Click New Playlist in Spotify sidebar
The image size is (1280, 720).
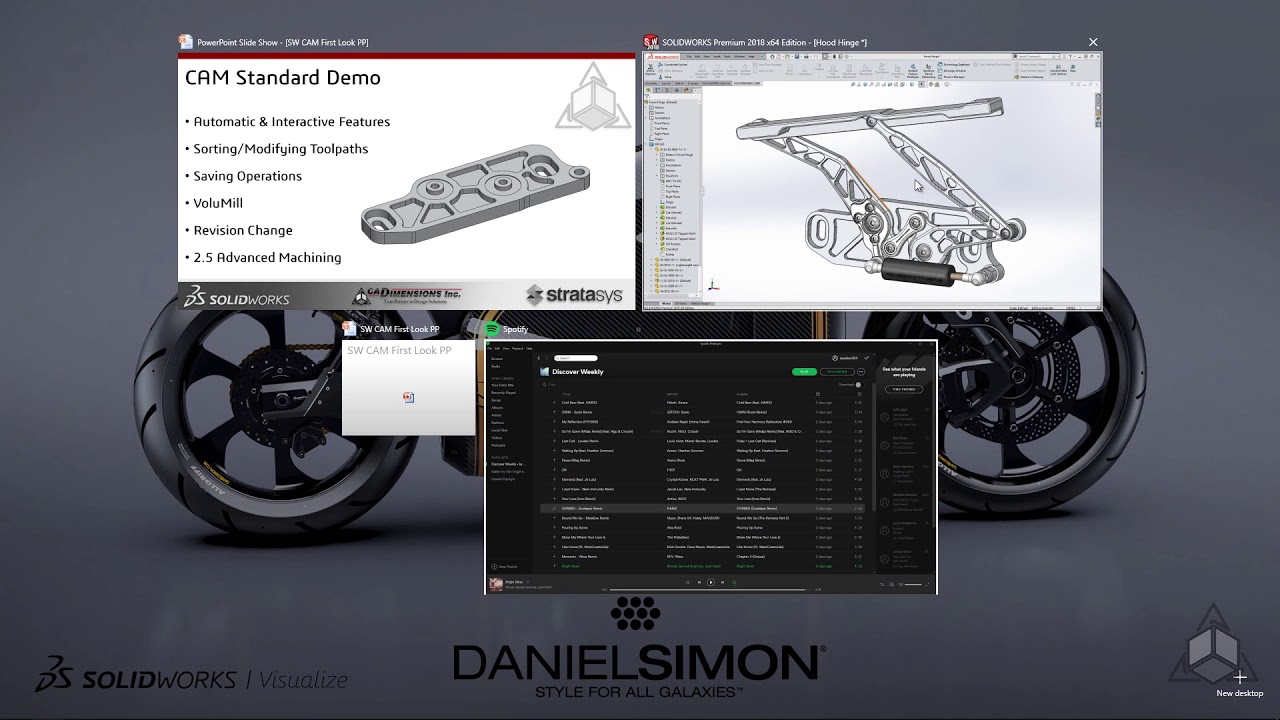point(505,566)
